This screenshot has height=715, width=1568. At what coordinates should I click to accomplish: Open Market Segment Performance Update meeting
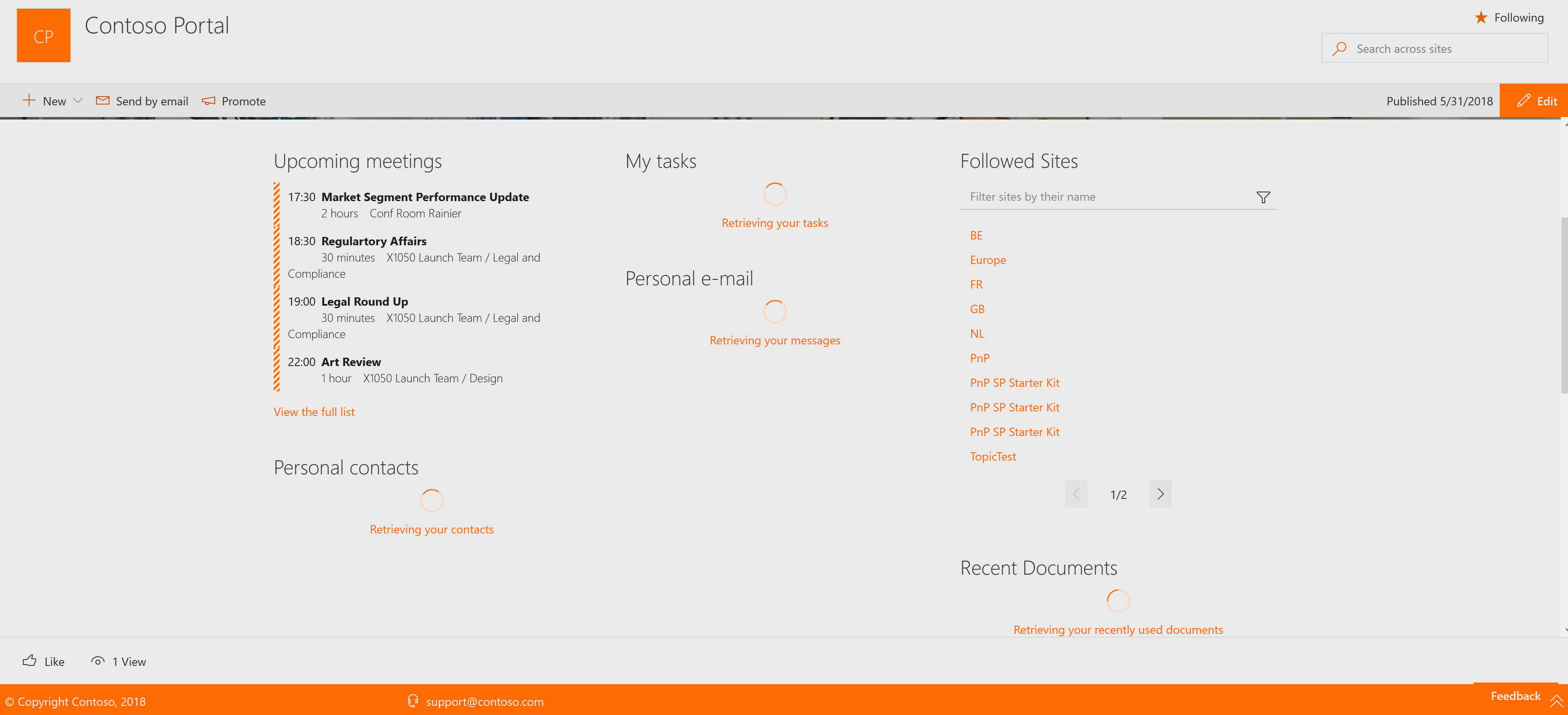coord(425,197)
